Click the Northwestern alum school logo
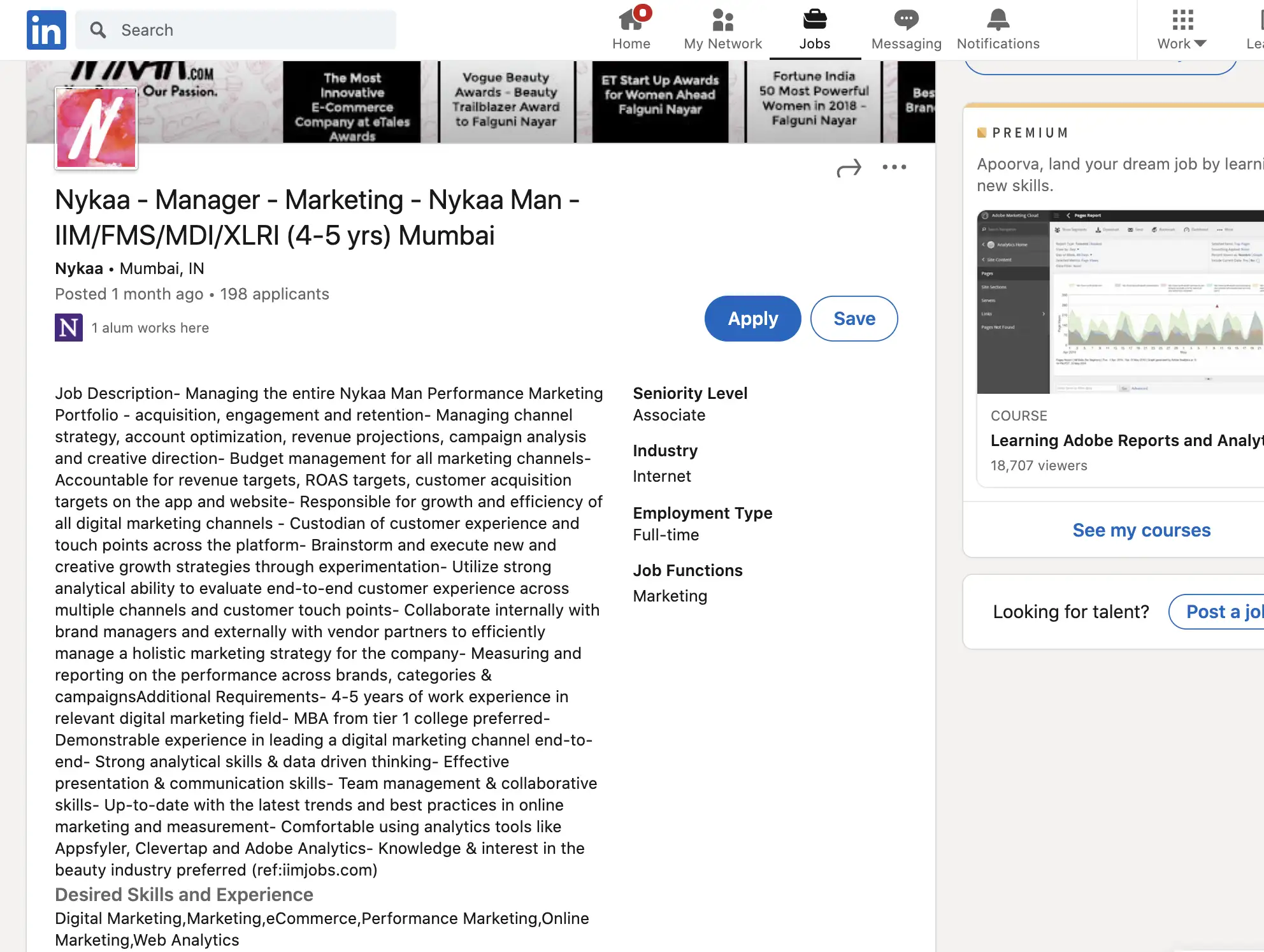Image resolution: width=1264 pixels, height=952 pixels. (x=69, y=328)
